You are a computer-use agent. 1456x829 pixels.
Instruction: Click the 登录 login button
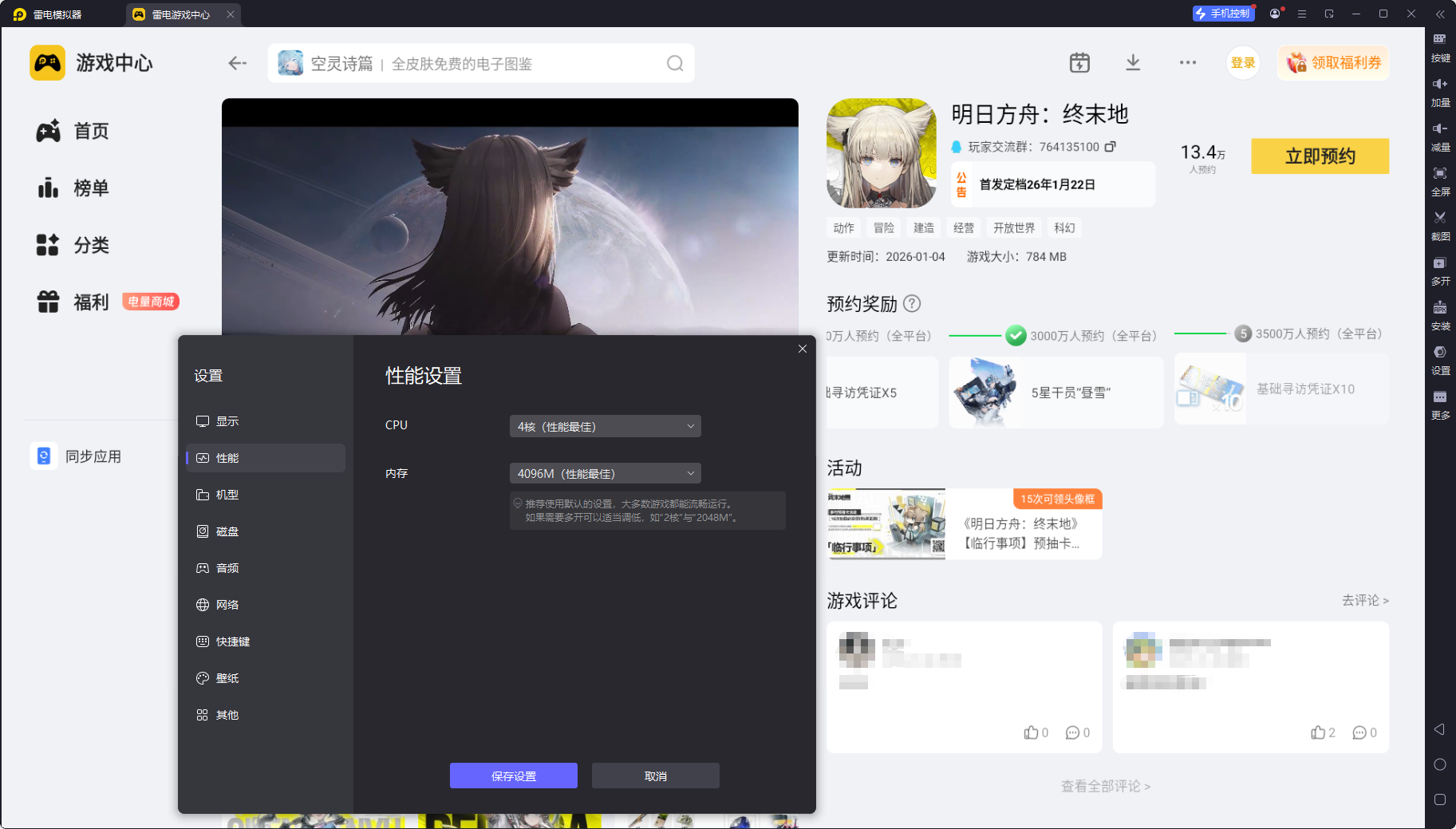click(1243, 63)
